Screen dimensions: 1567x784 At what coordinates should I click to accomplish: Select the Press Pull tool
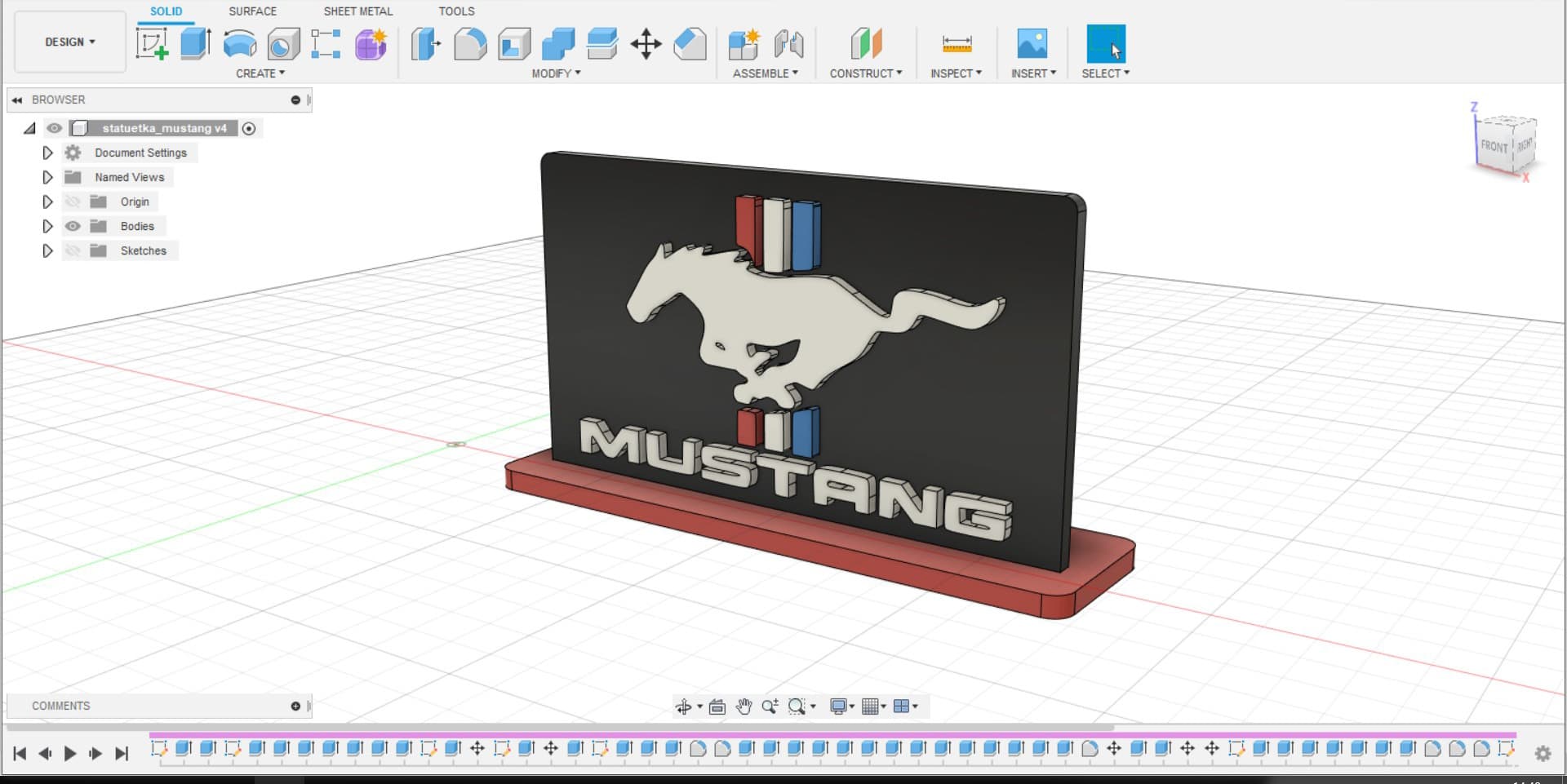point(426,44)
